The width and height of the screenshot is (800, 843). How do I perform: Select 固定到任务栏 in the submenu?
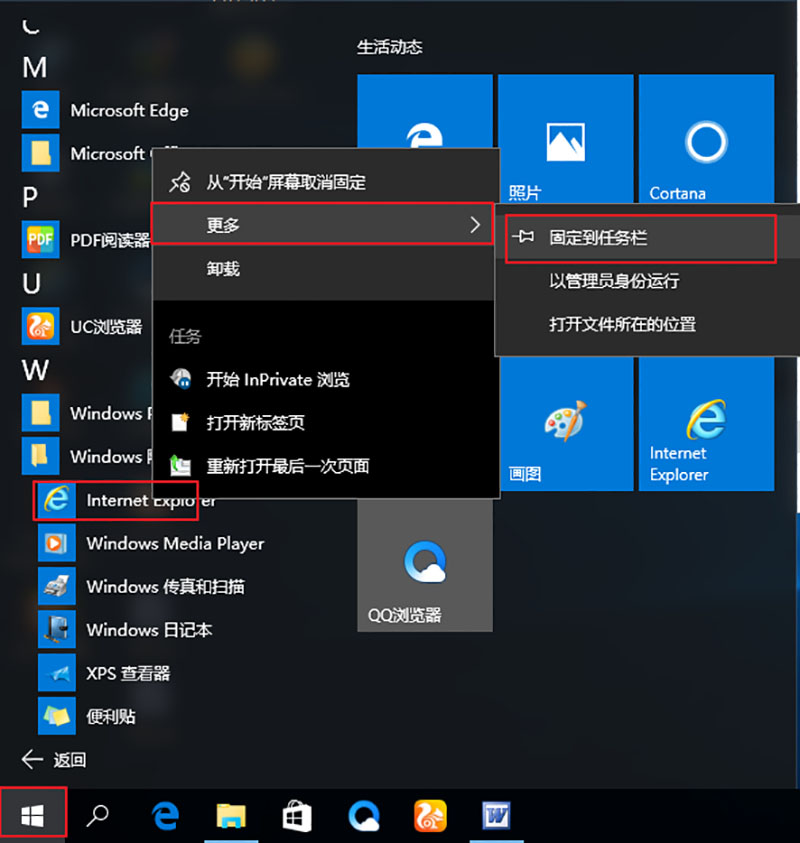(640, 238)
